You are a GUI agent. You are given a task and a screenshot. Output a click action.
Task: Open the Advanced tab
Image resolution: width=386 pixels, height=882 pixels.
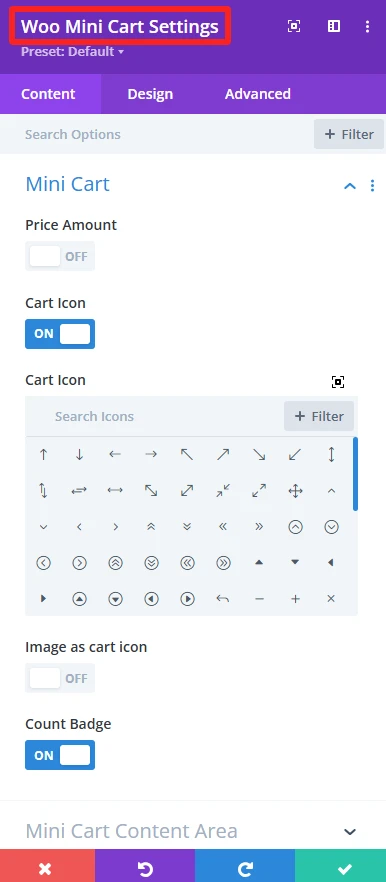(258, 94)
